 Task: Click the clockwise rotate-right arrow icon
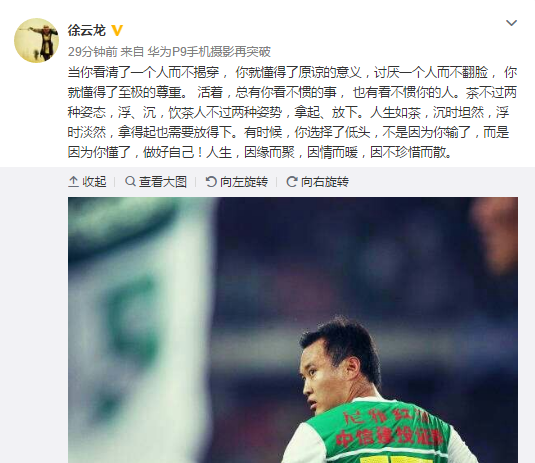tap(292, 182)
